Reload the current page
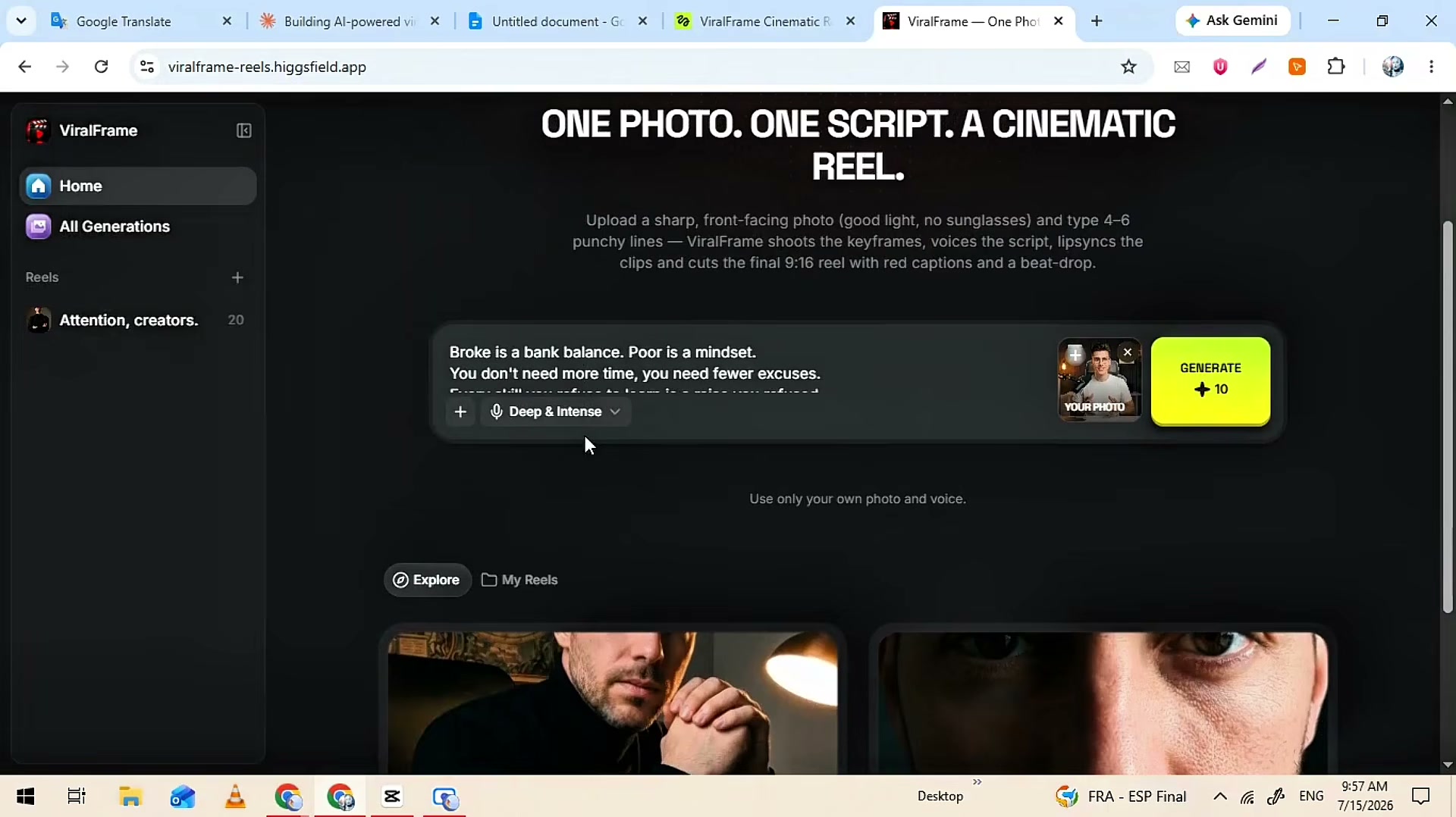The height and width of the screenshot is (817, 1456). (101, 67)
